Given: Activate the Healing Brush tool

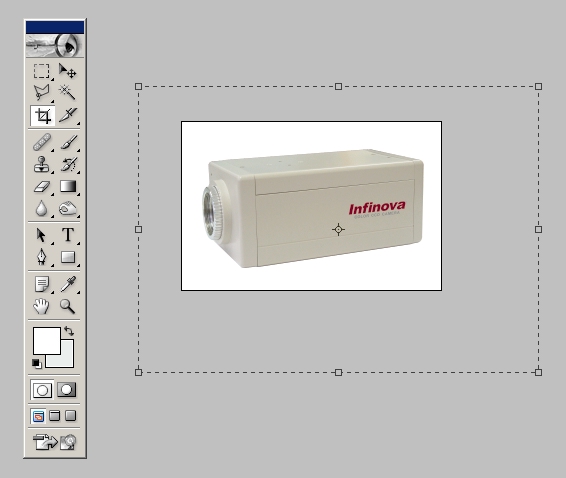Looking at the screenshot, I should click(42, 142).
